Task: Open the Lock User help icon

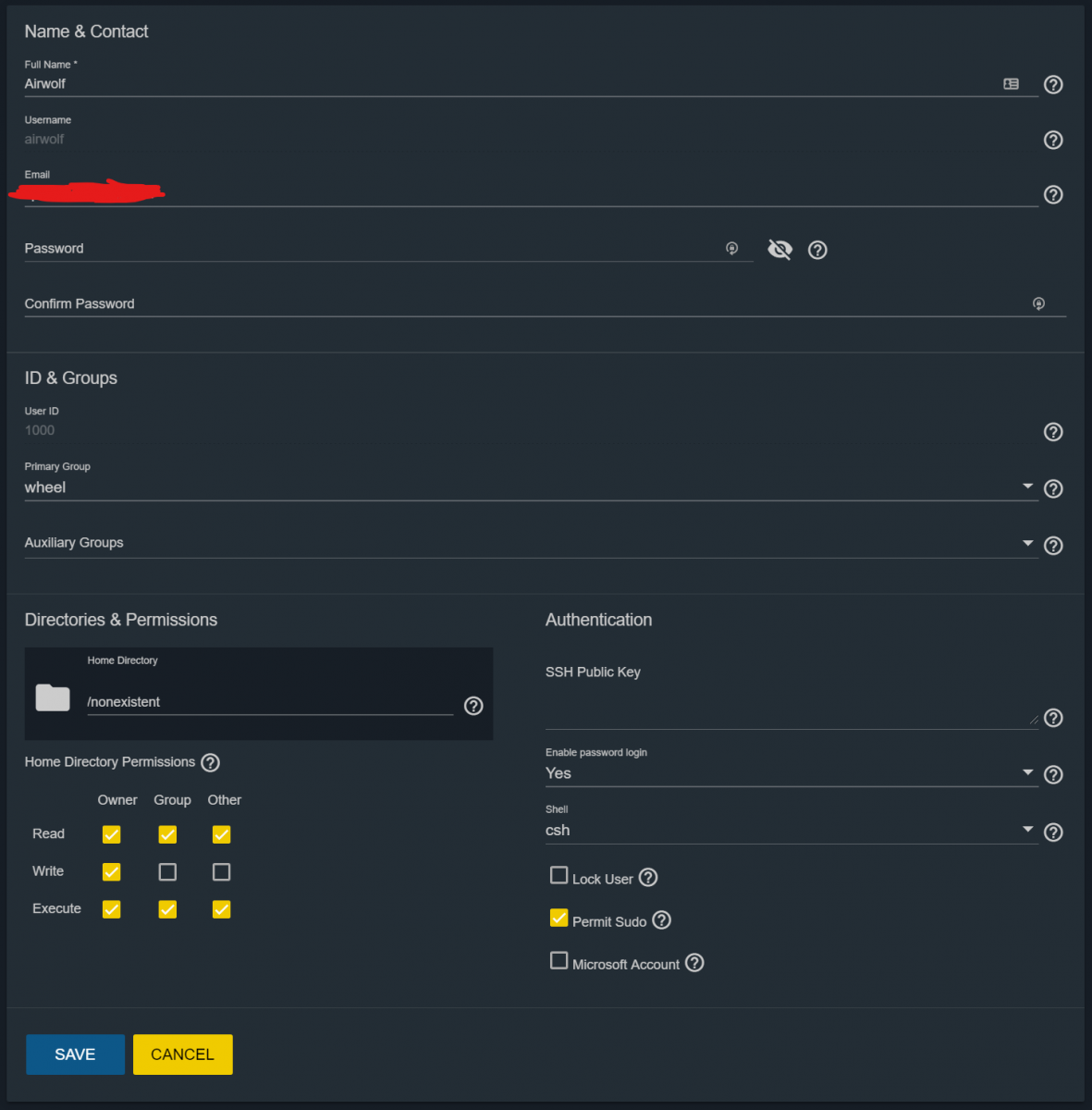Action: click(648, 877)
